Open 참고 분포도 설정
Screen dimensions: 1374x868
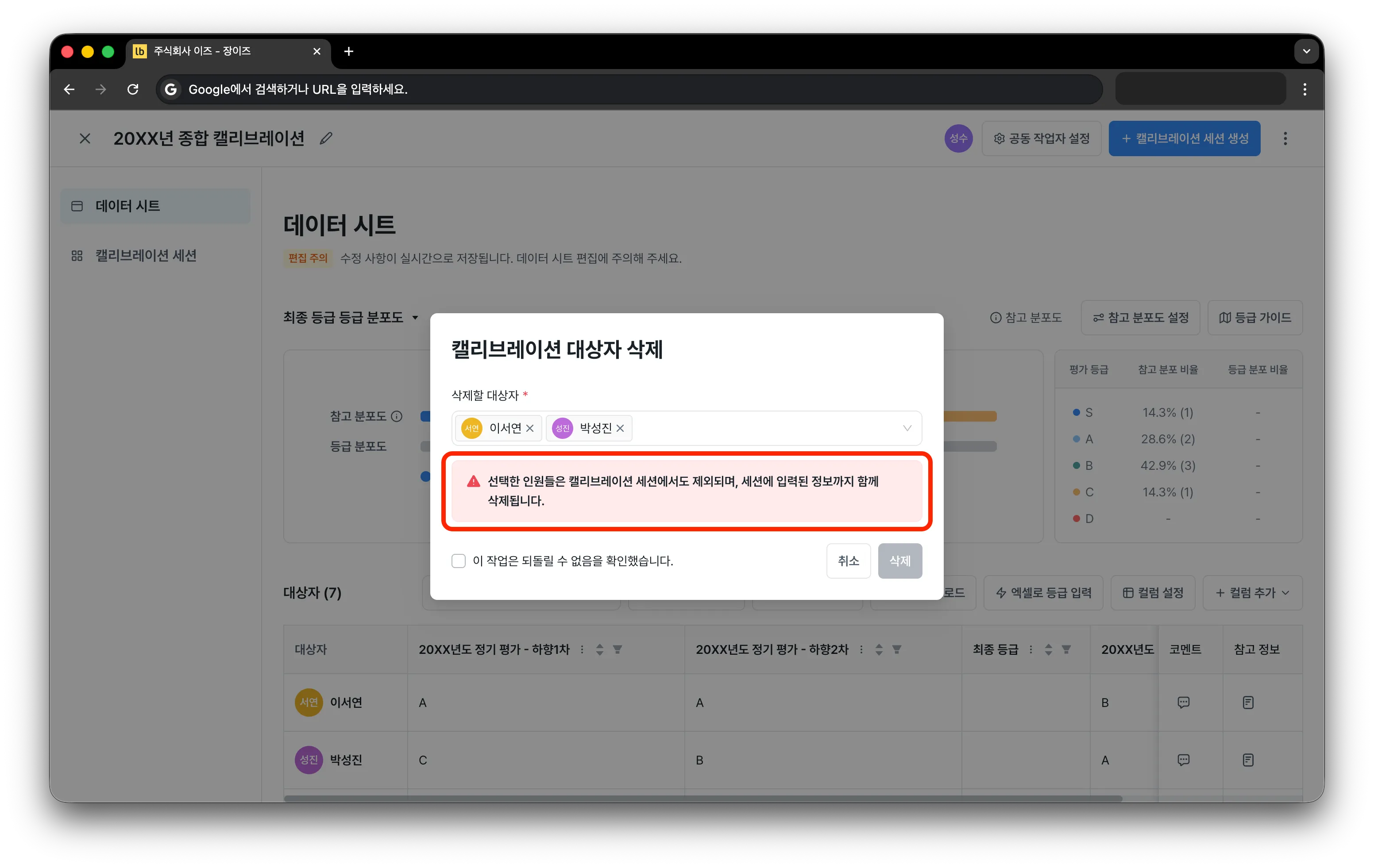click(1140, 318)
